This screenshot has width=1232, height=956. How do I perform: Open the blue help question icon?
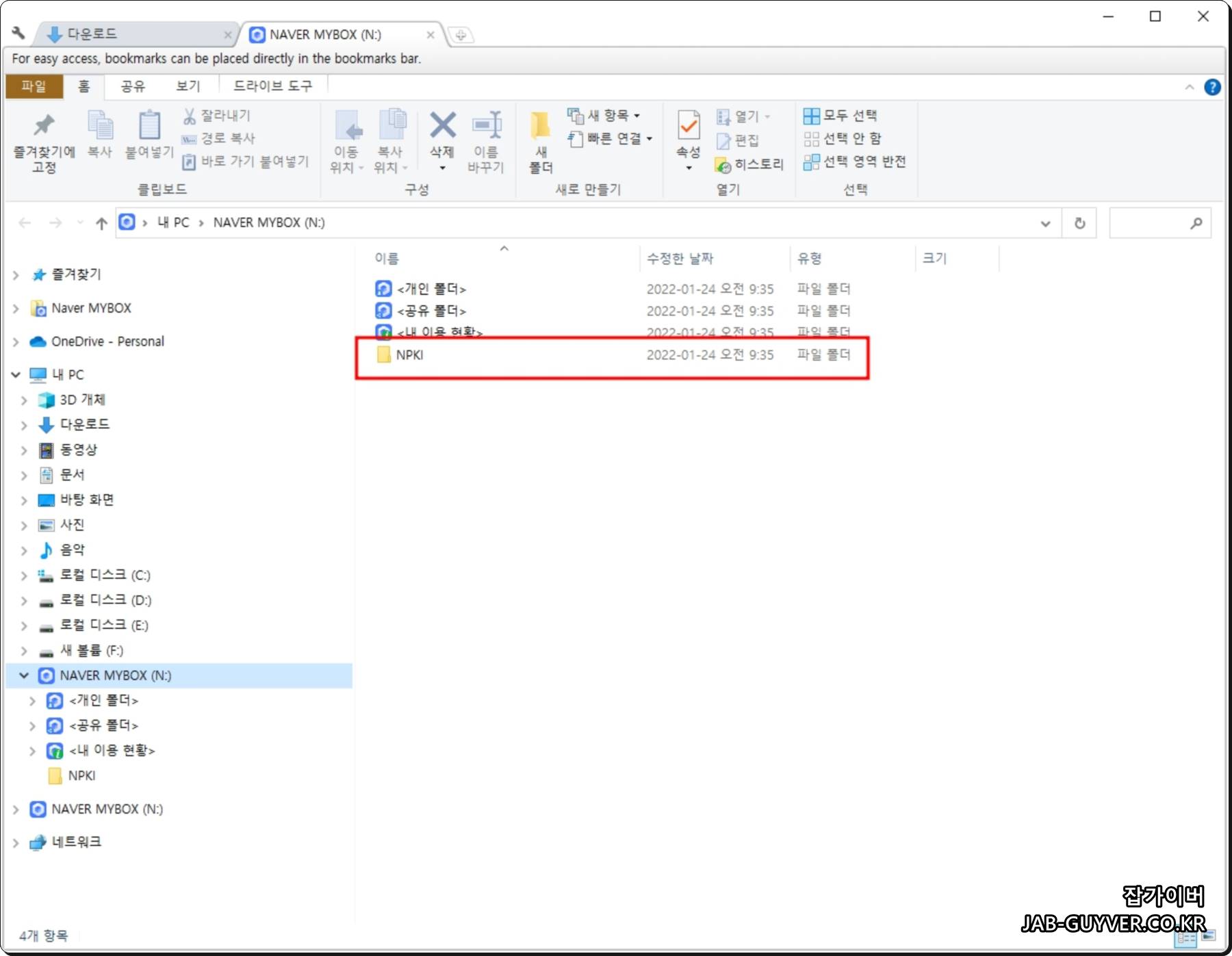click(x=1213, y=87)
